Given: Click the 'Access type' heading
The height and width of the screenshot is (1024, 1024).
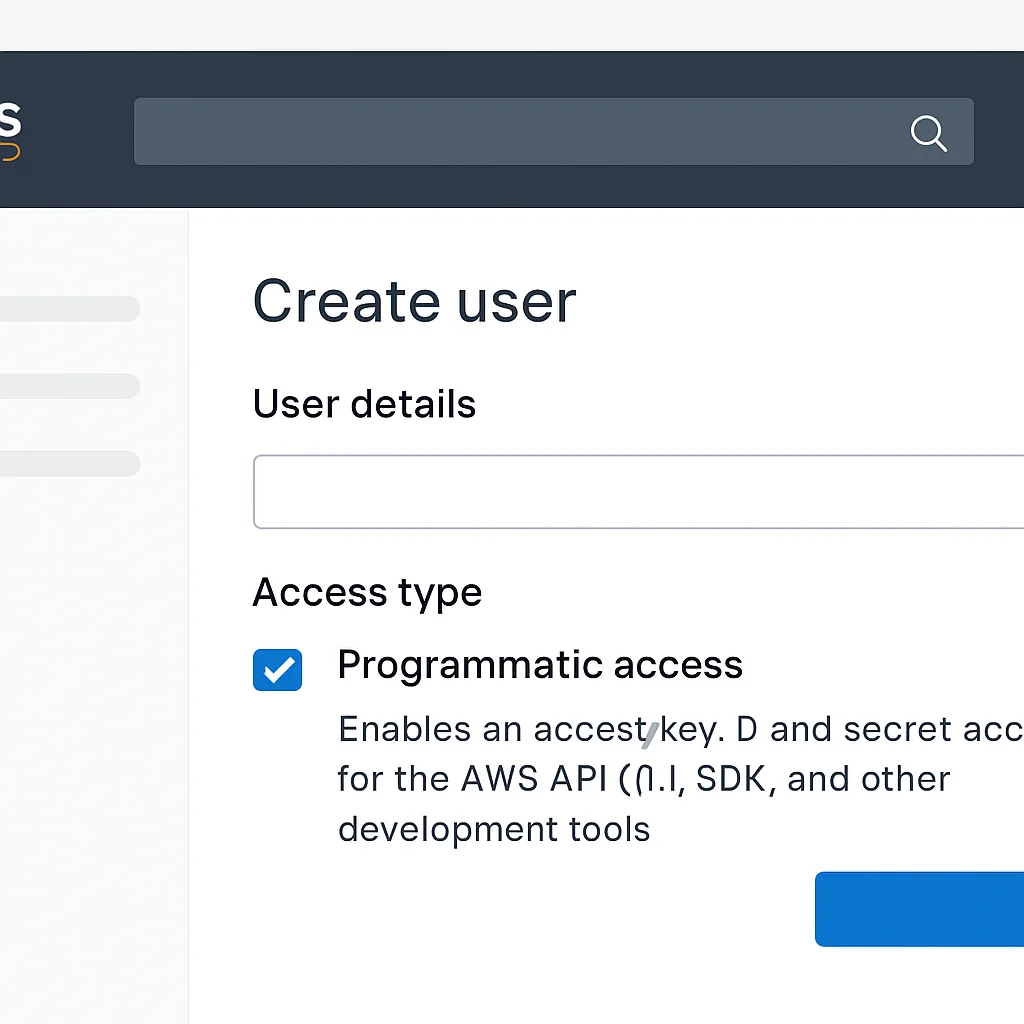Looking at the screenshot, I should coord(367,592).
